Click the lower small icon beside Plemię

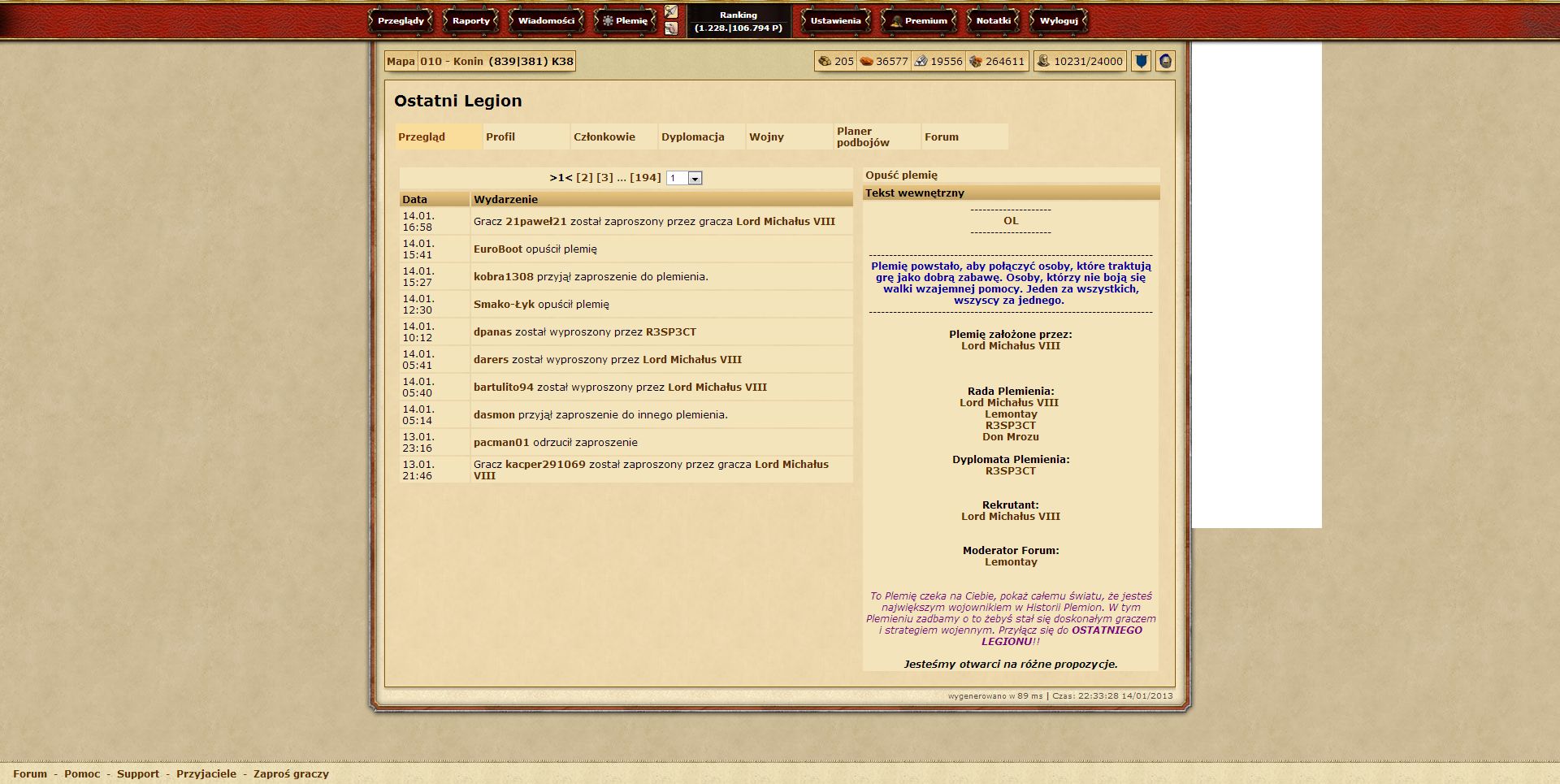(671, 28)
